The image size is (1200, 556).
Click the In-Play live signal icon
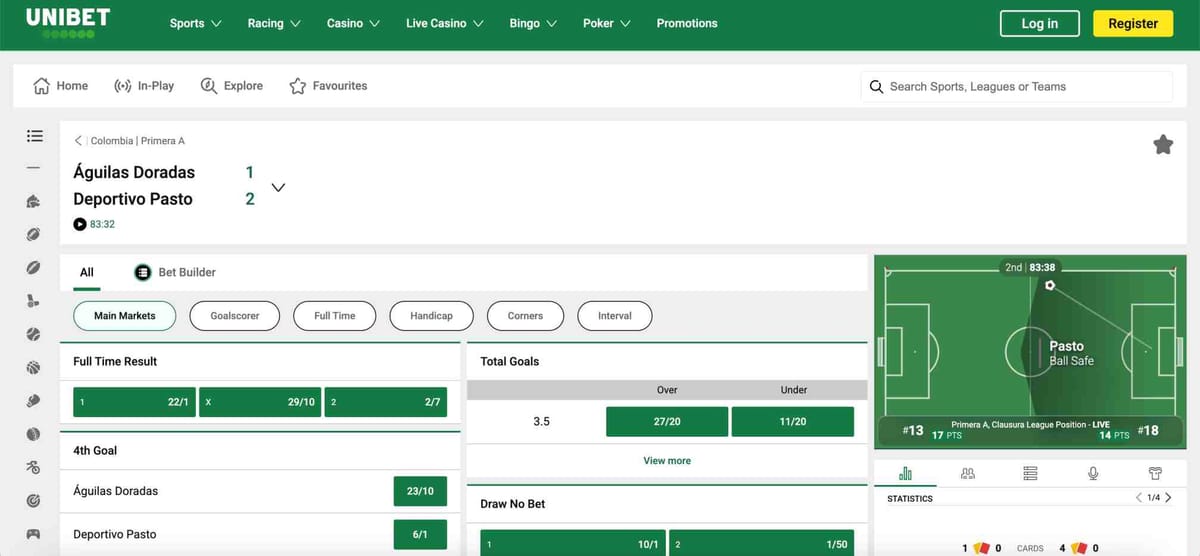123,86
